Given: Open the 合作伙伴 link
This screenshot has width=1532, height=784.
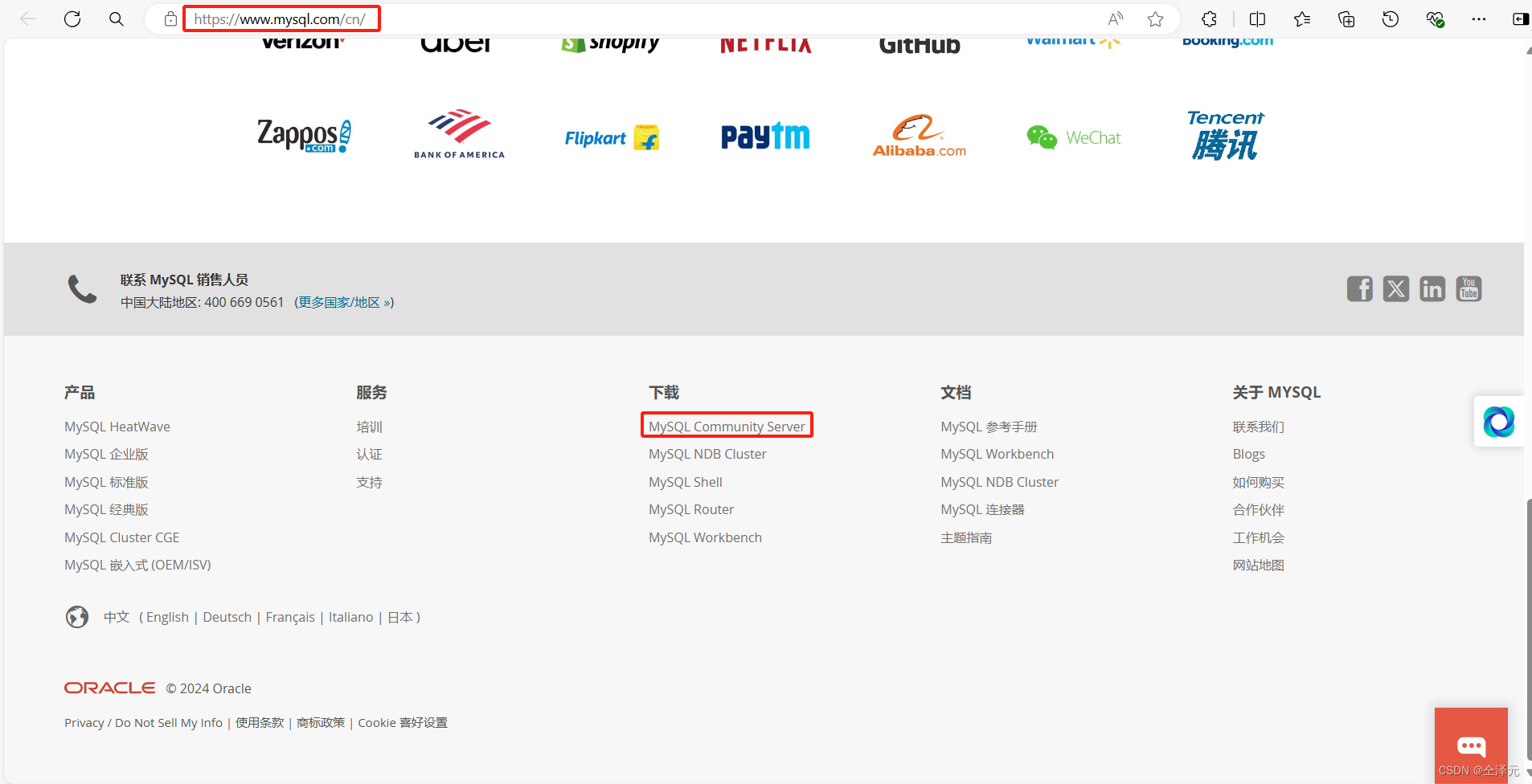Looking at the screenshot, I should pyautogui.click(x=1259, y=509).
